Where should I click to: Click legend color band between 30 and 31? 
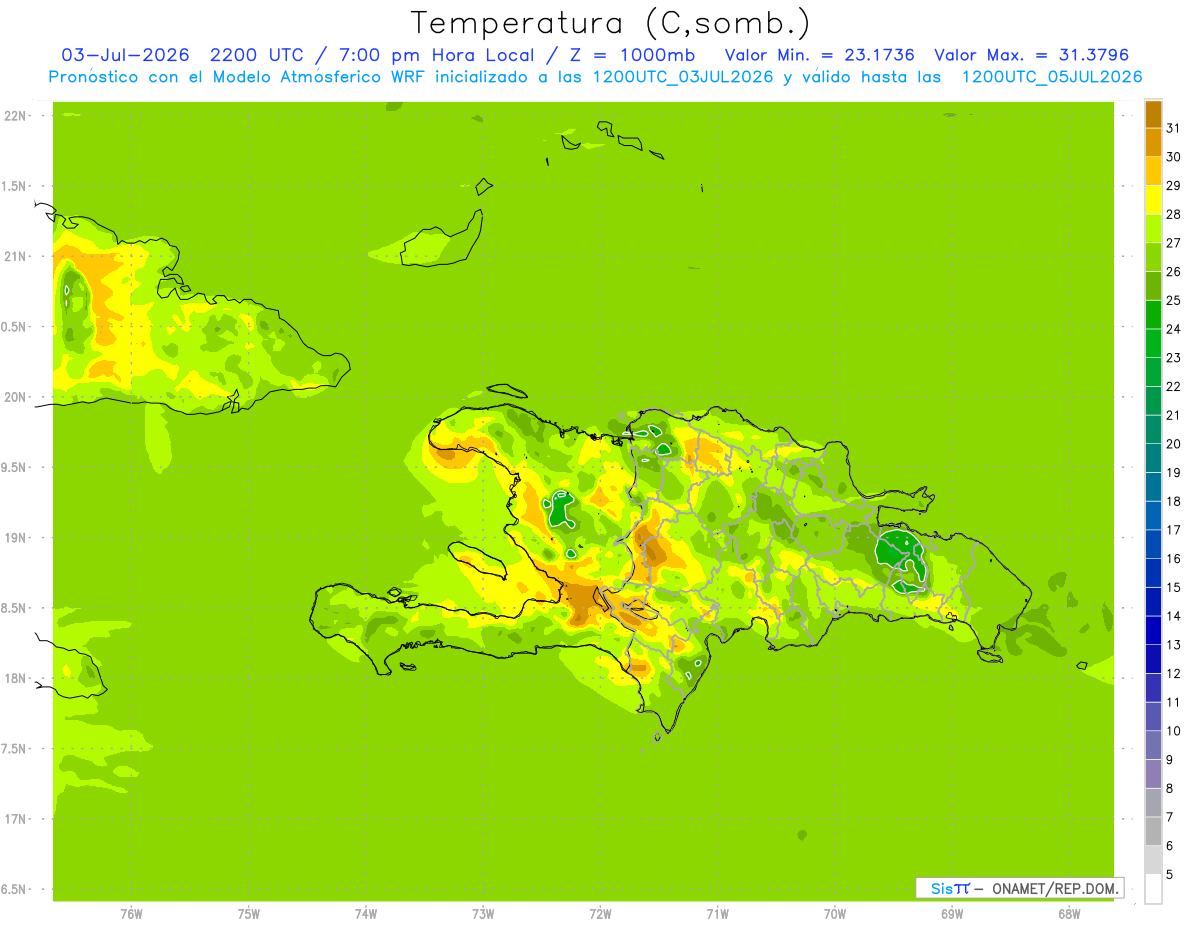pos(1153,142)
